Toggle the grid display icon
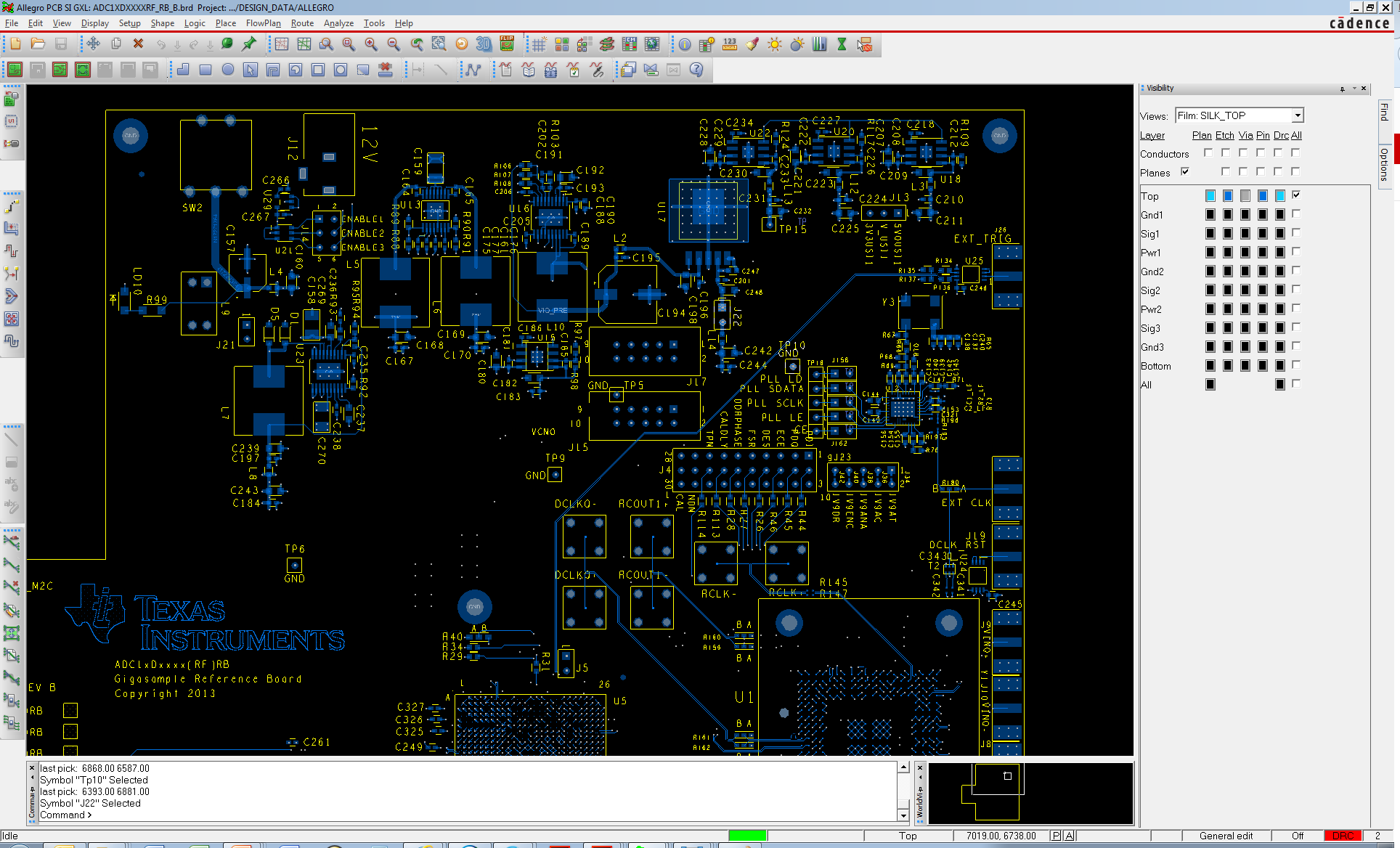 point(539,44)
